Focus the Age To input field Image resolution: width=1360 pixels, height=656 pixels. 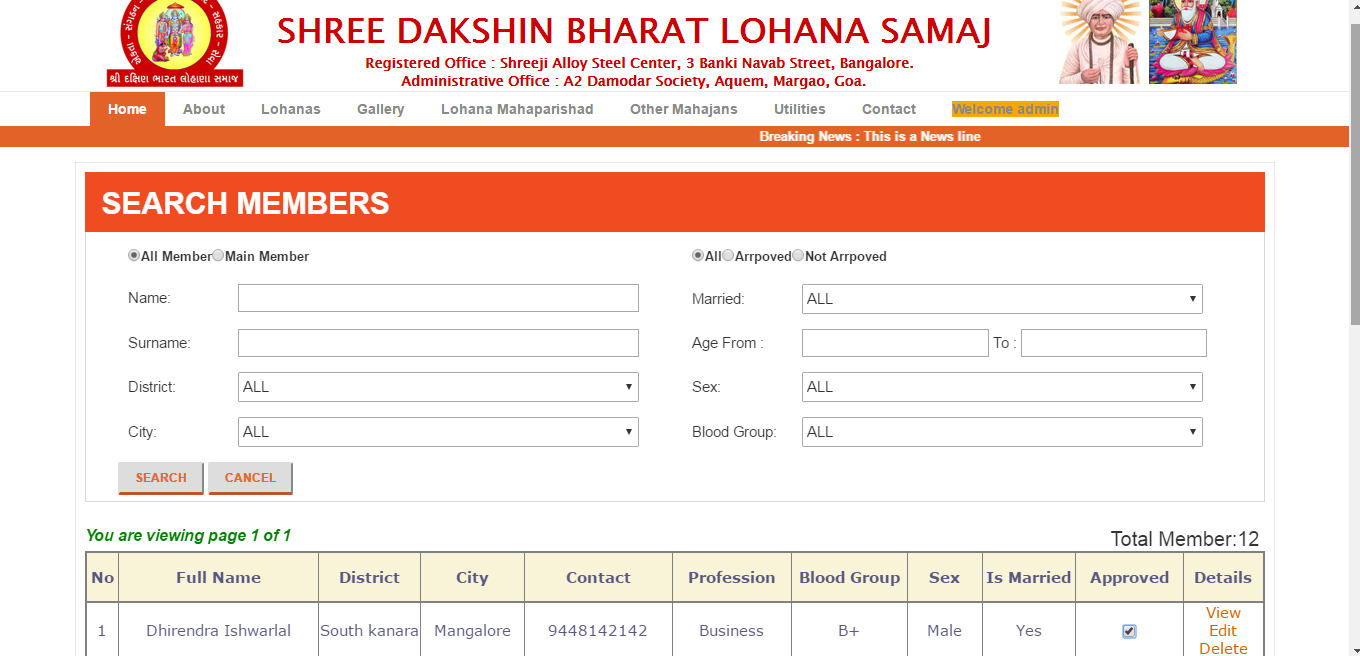1114,343
